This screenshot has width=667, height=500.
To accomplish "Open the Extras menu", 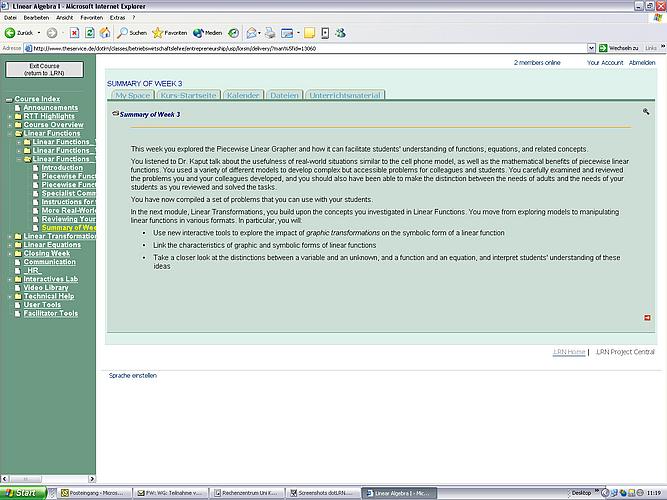I will coord(117,18).
